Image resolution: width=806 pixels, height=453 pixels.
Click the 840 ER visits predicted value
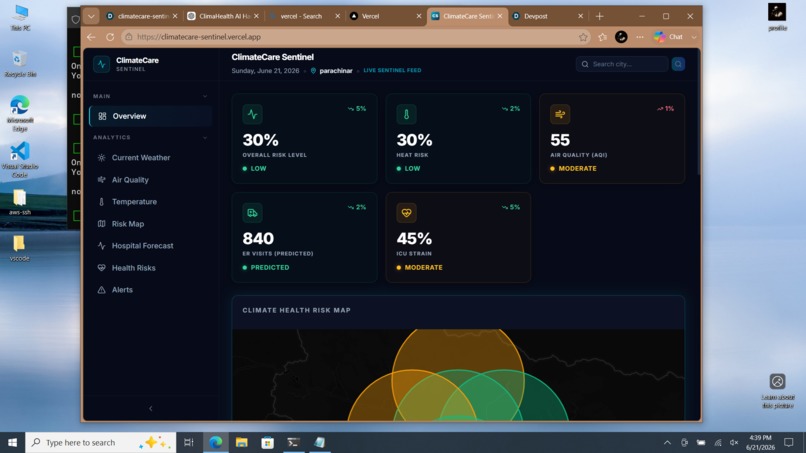[x=258, y=239]
